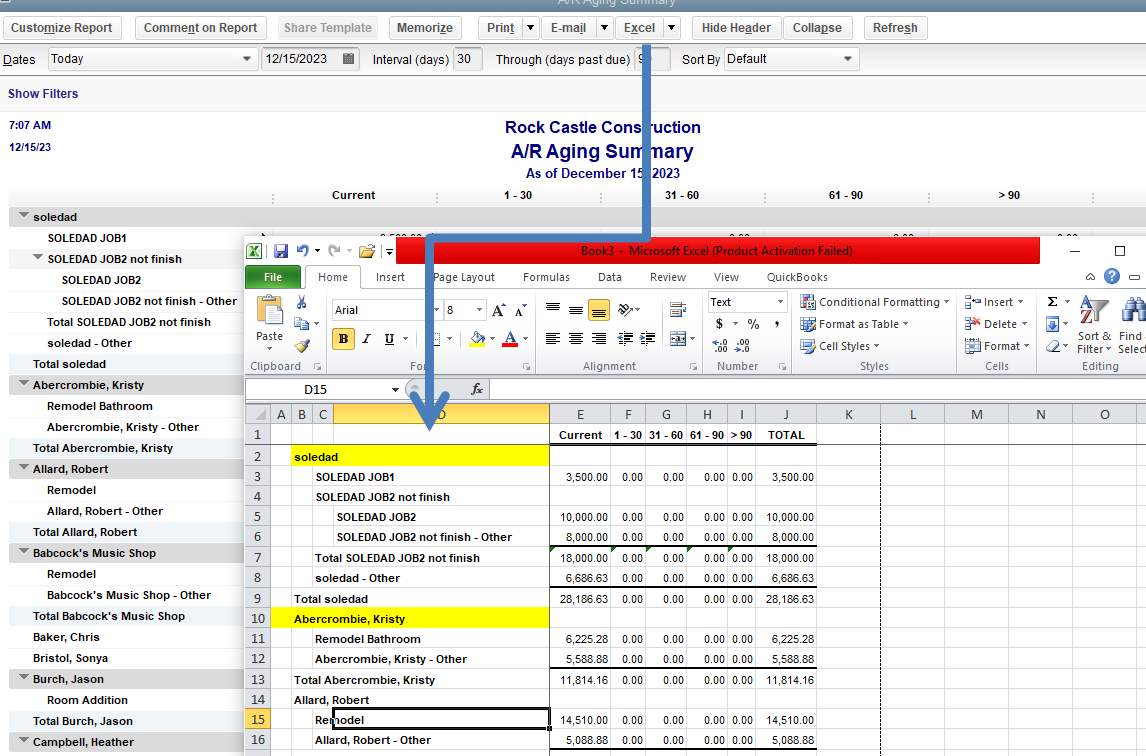The width and height of the screenshot is (1146, 756).
Task: Open the QuickBooks ribbon tab in Excel
Action: tap(797, 277)
